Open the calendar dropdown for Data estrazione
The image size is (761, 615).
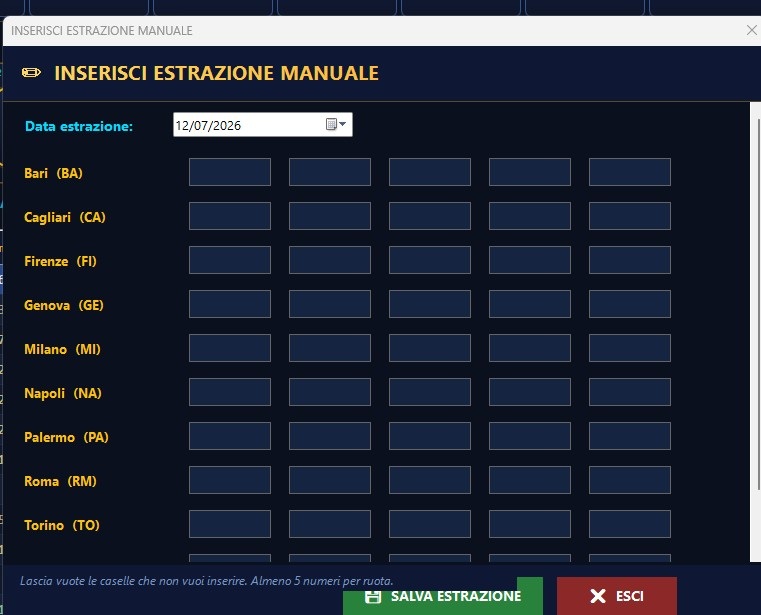click(336, 124)
